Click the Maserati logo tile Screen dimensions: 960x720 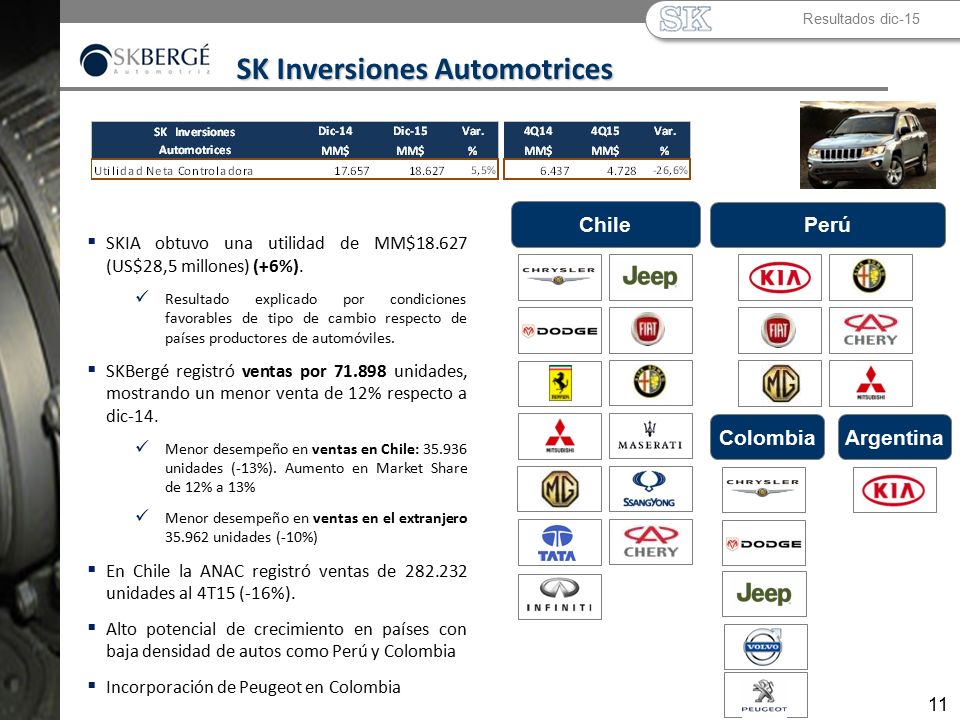coord(651,437)
